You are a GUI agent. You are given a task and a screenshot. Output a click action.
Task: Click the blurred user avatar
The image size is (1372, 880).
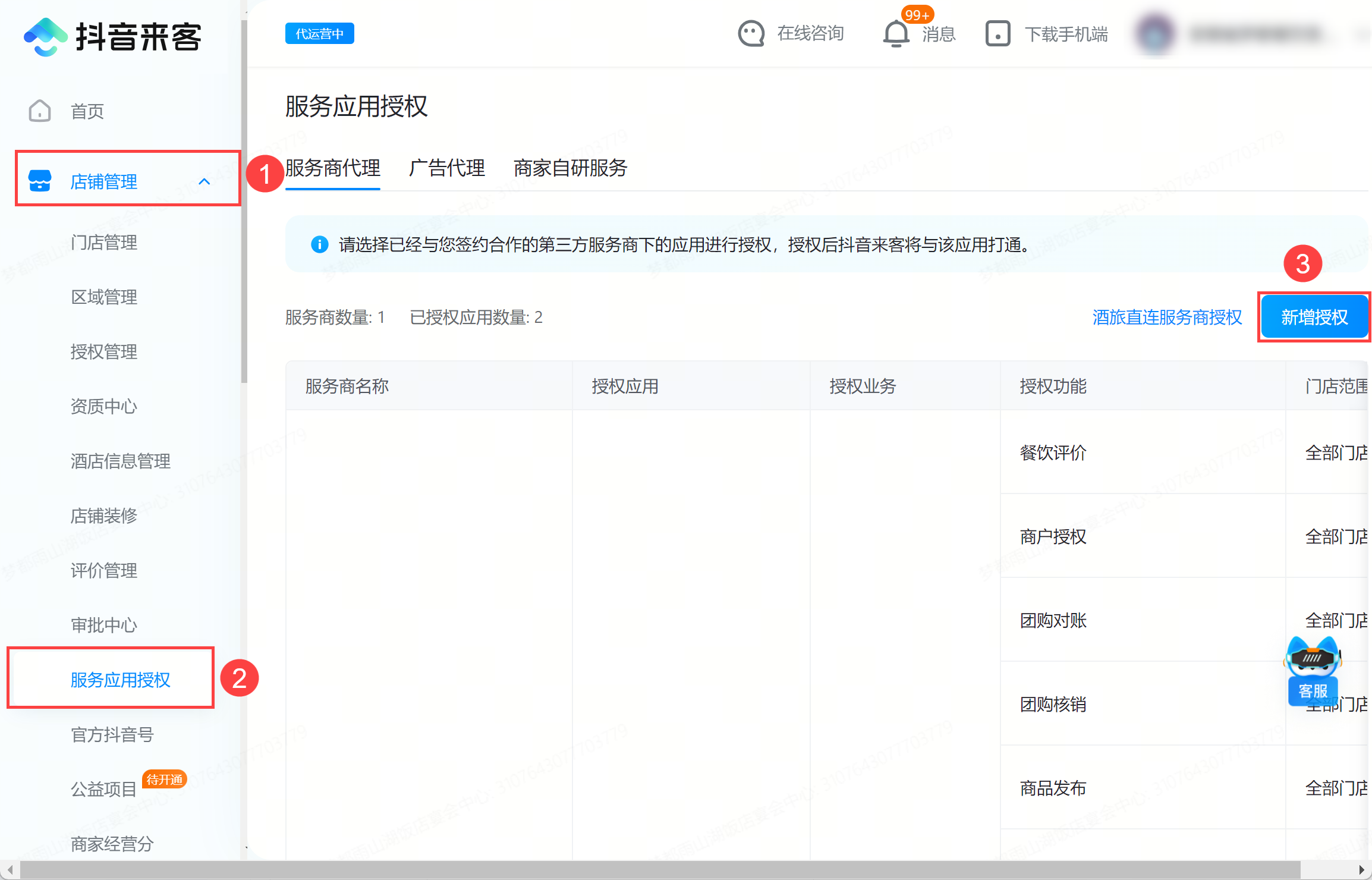click(x=1154, y=34)
